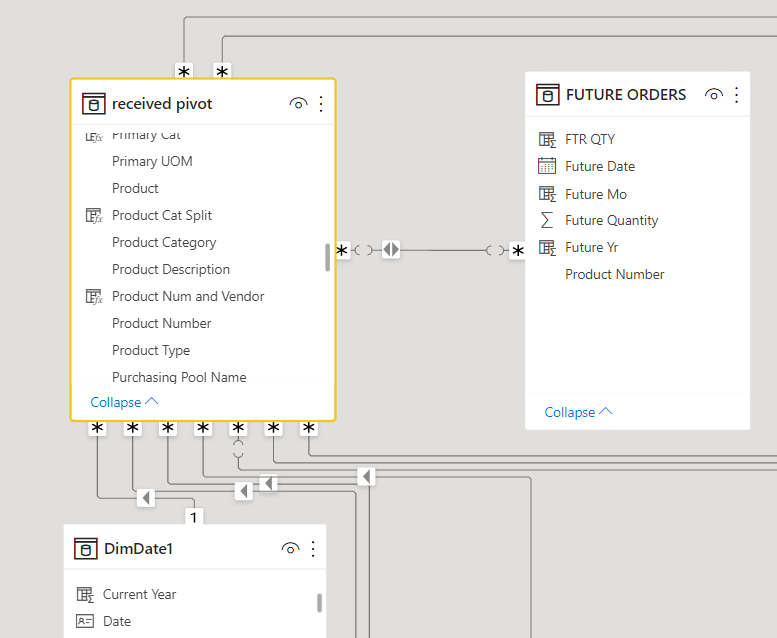Click the DimDate1 table title

pyautogui.click(x=138, y=549)
